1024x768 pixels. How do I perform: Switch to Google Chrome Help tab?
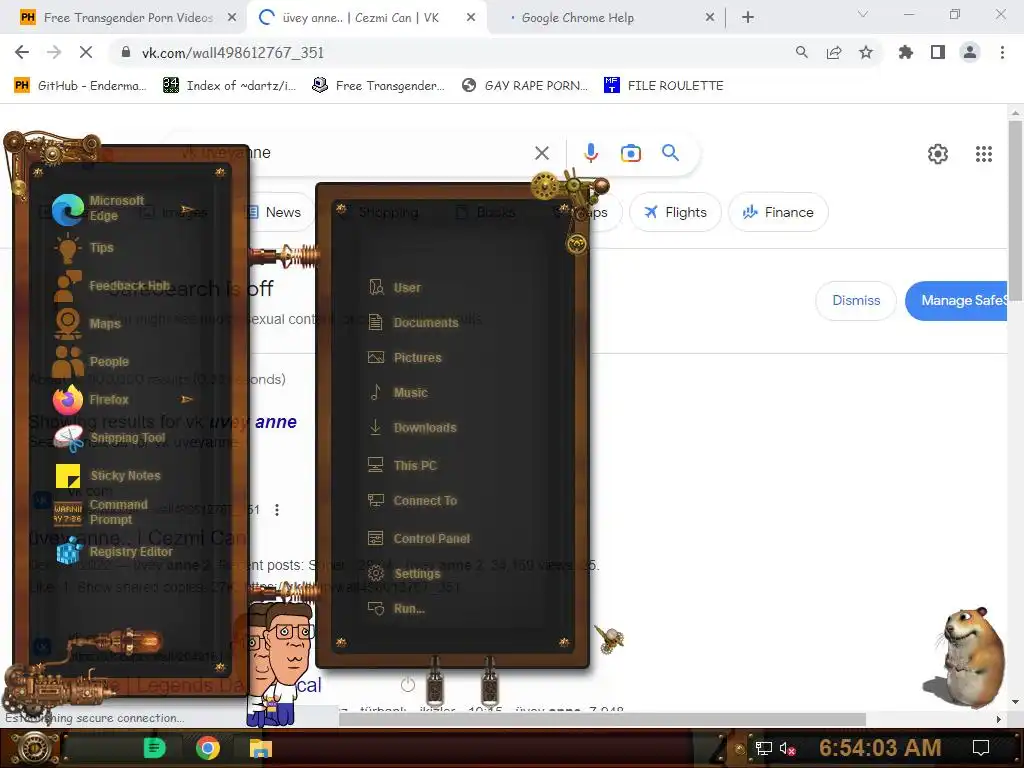click(x=577, y=18)
